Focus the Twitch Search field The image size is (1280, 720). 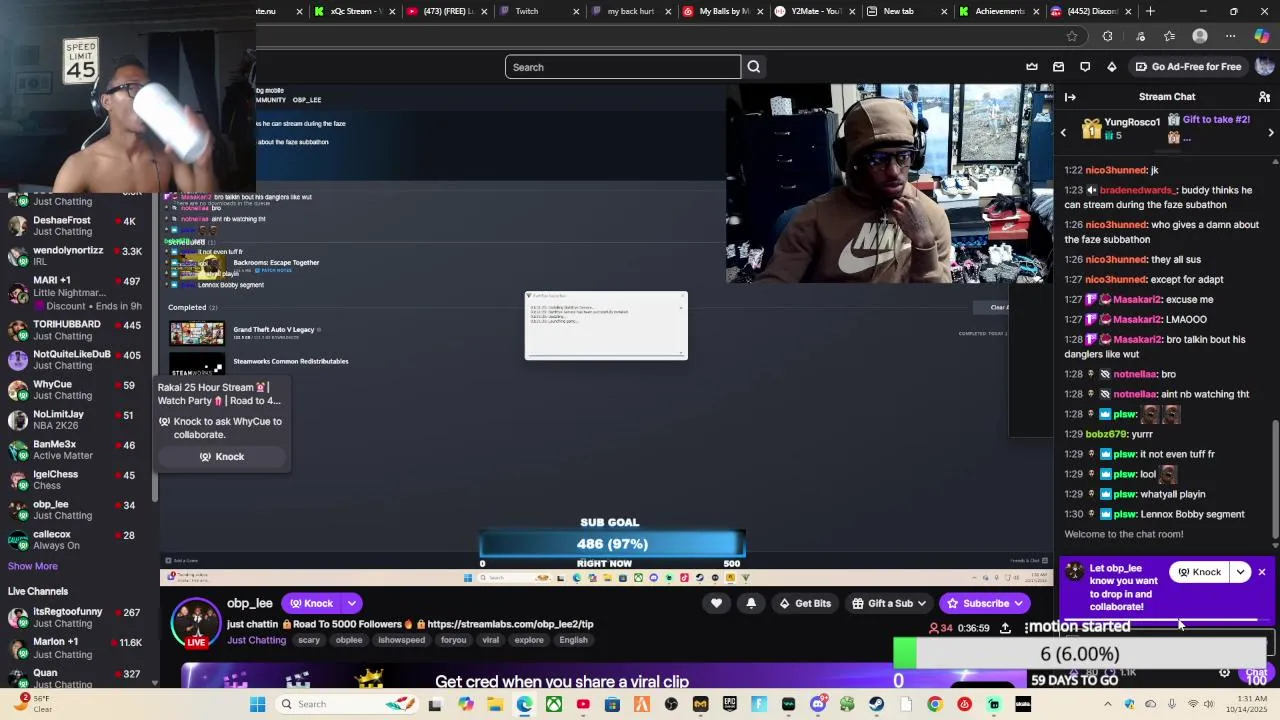[x=623, y=67]
